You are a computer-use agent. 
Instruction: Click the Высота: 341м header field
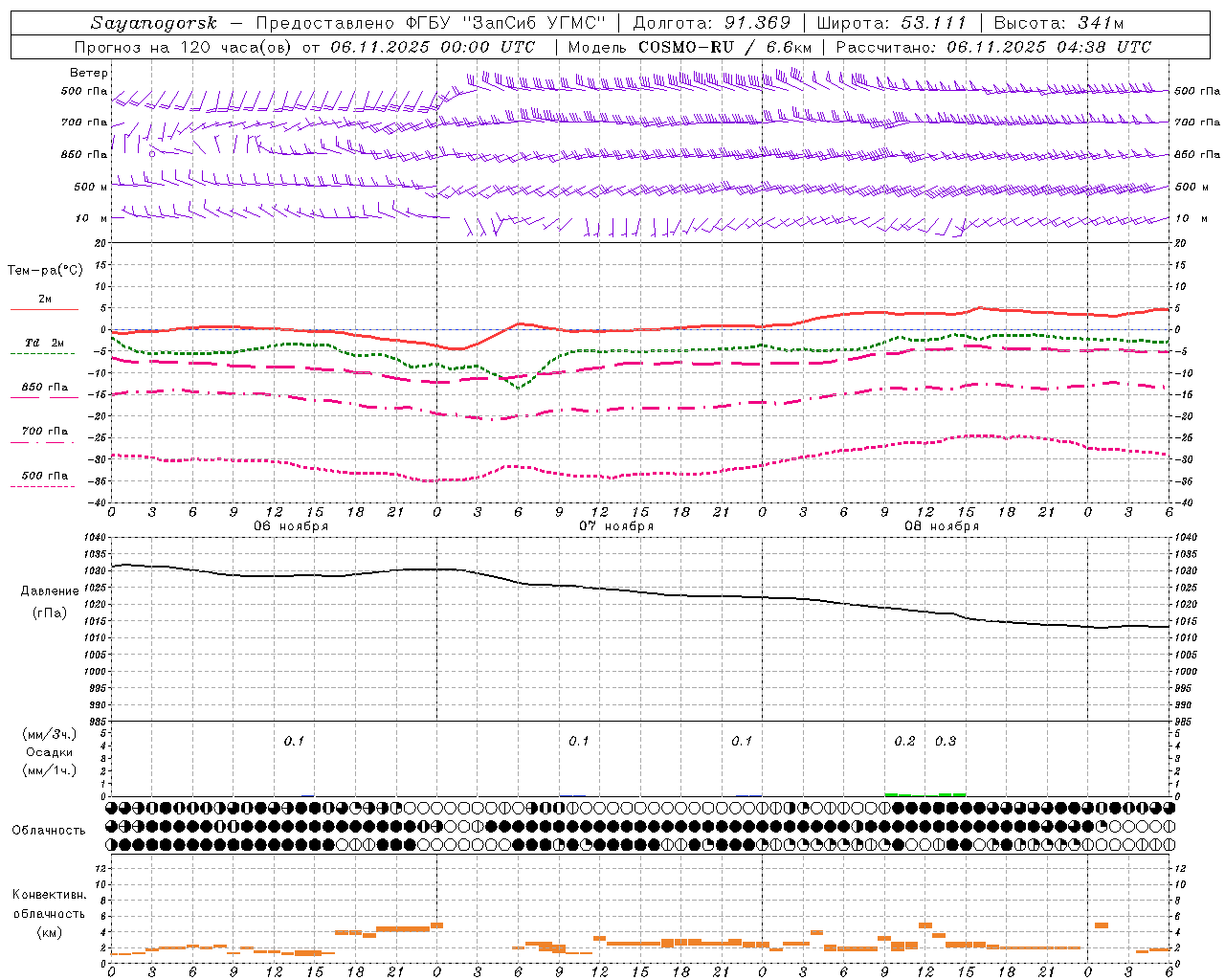pos(1058,23)
